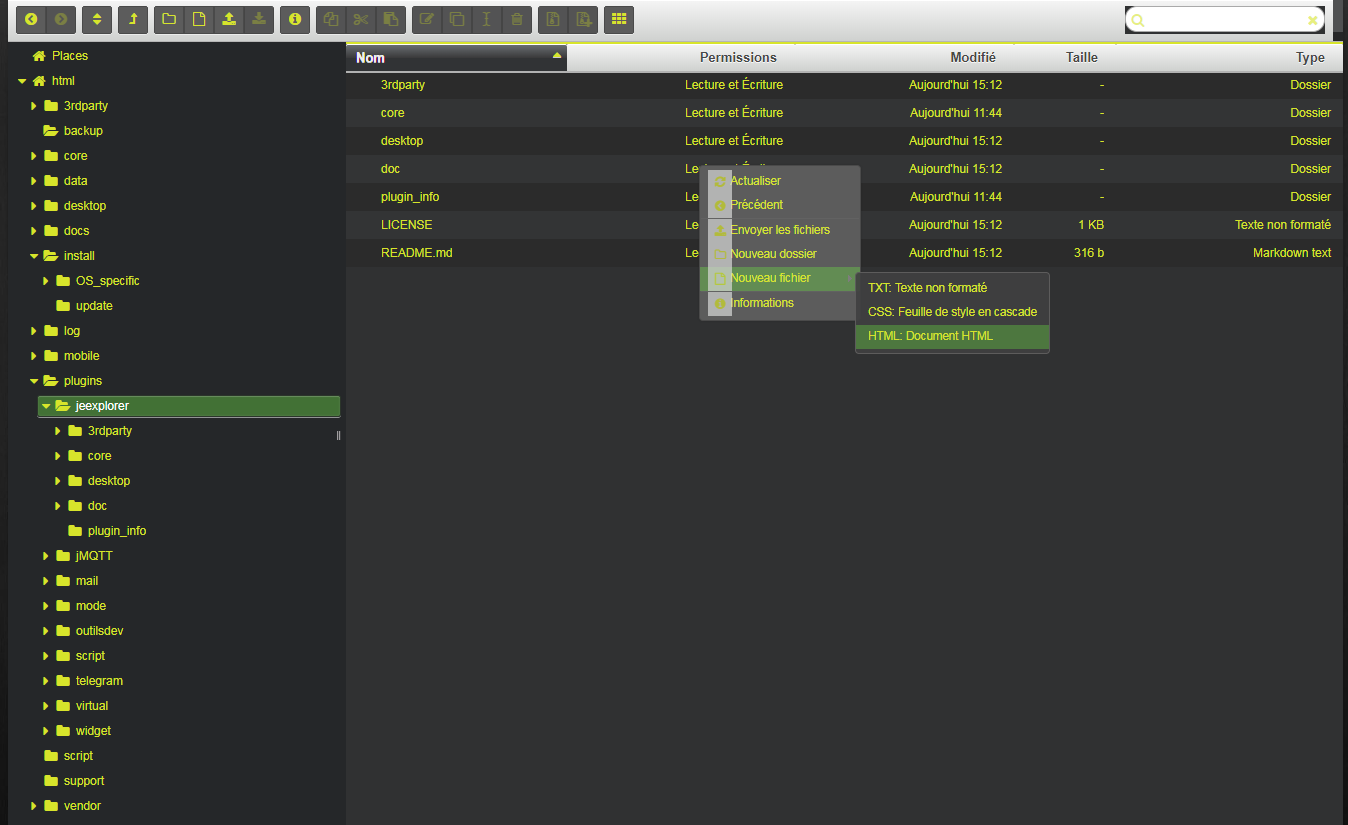Click the upload files toolbar icon

point(229,19)
